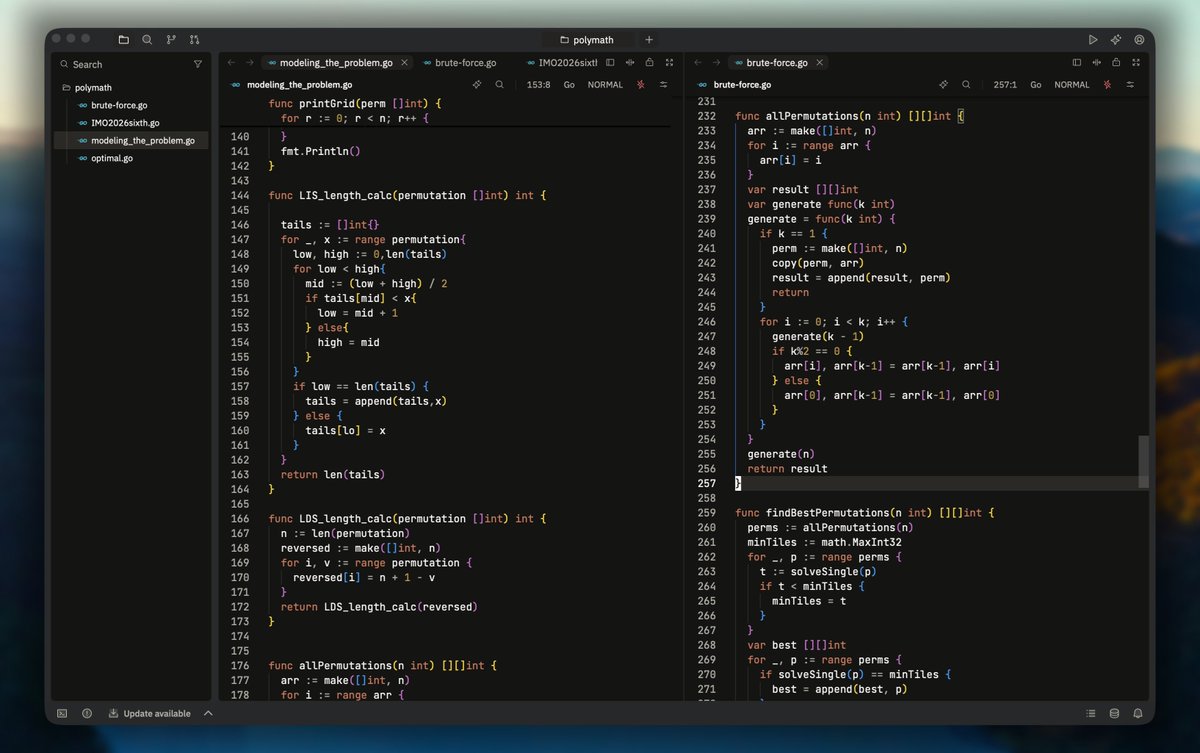
Task: Open diagnostics info icon in status bar
Action: (87, 713)
